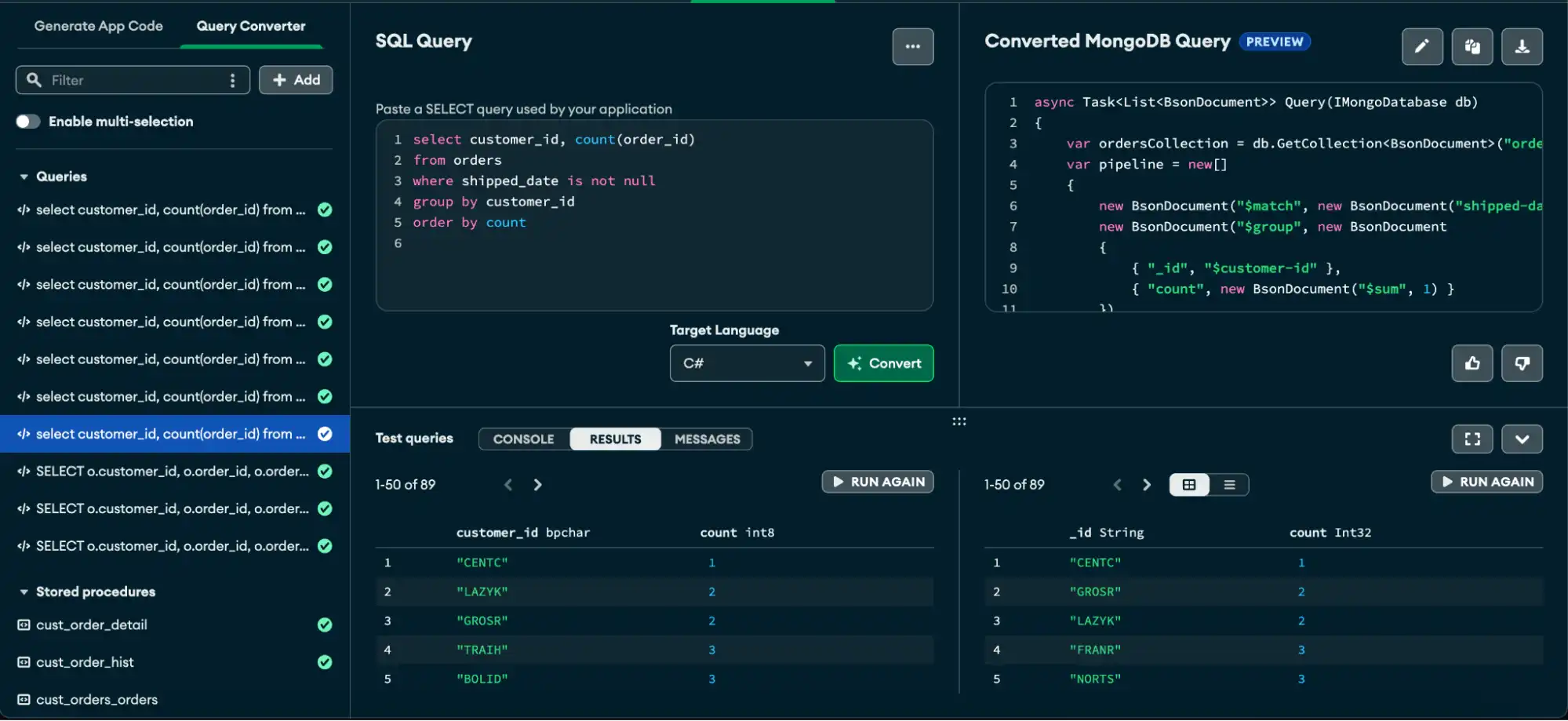This screenshot has width=1568, height=721.
Task: Select "TRAIH" cell in SQL results
Action: [482, 650]
